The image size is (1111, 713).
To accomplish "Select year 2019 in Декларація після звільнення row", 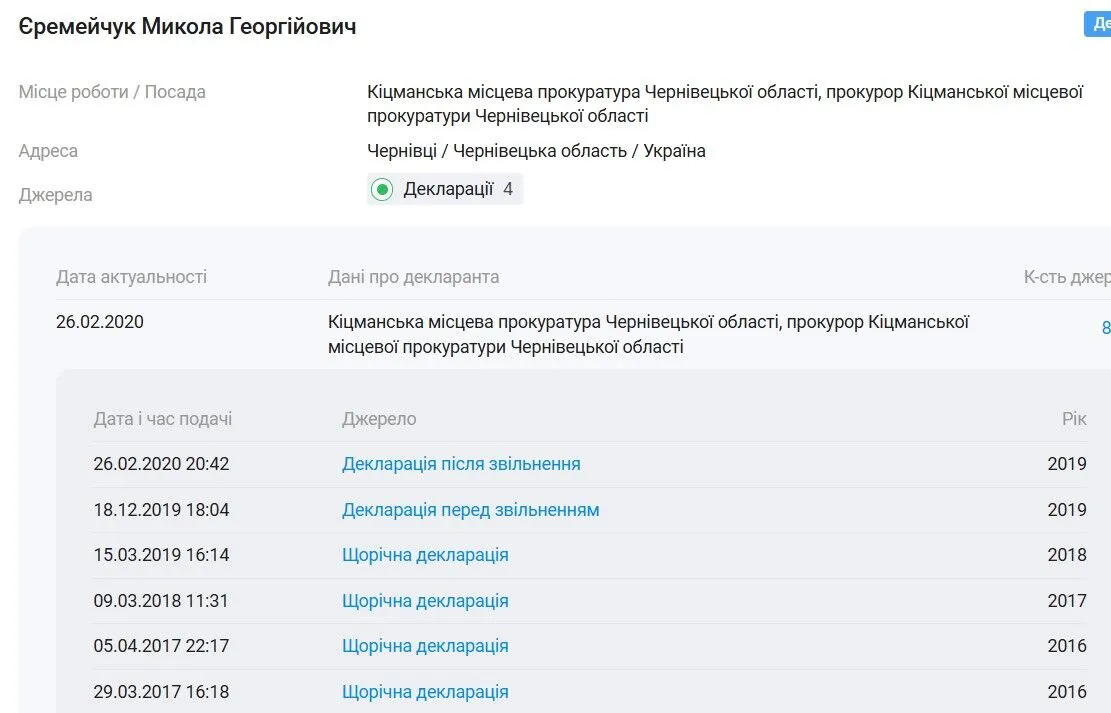I will 1067,464.
